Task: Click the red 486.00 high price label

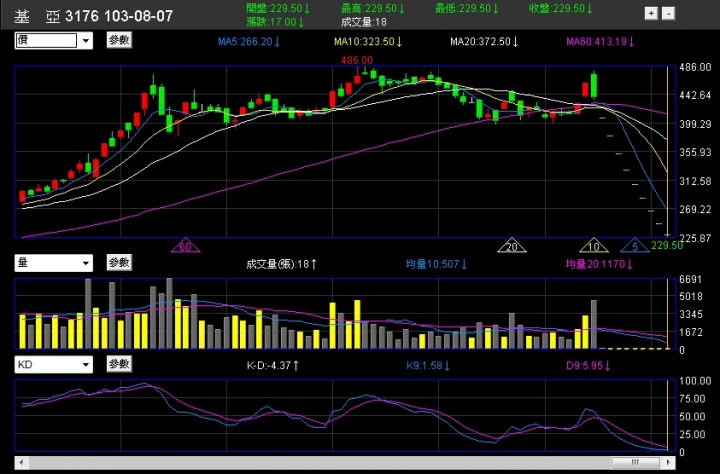Action: (357, 60)
